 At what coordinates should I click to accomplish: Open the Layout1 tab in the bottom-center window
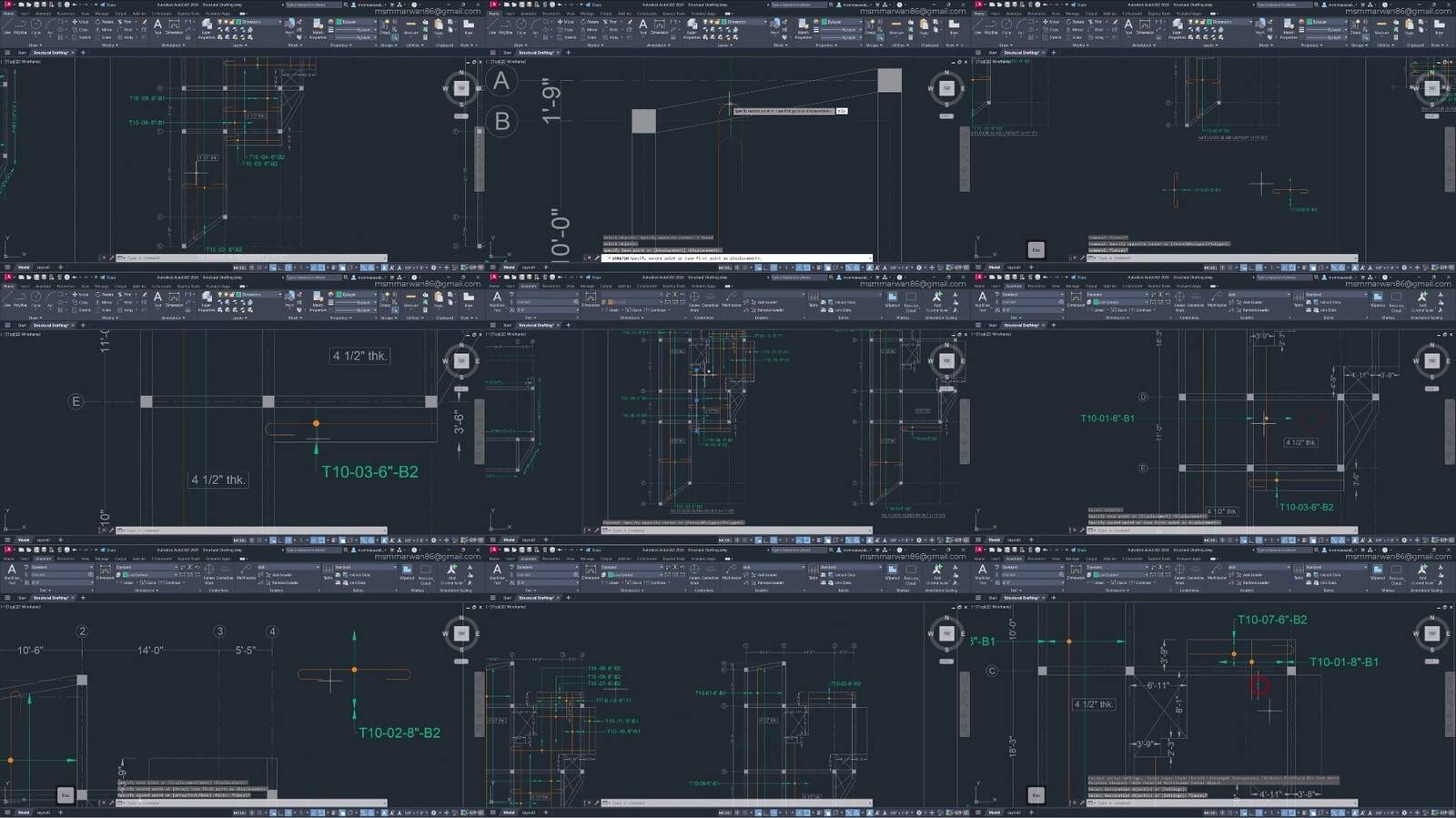(x=529, y=813)
